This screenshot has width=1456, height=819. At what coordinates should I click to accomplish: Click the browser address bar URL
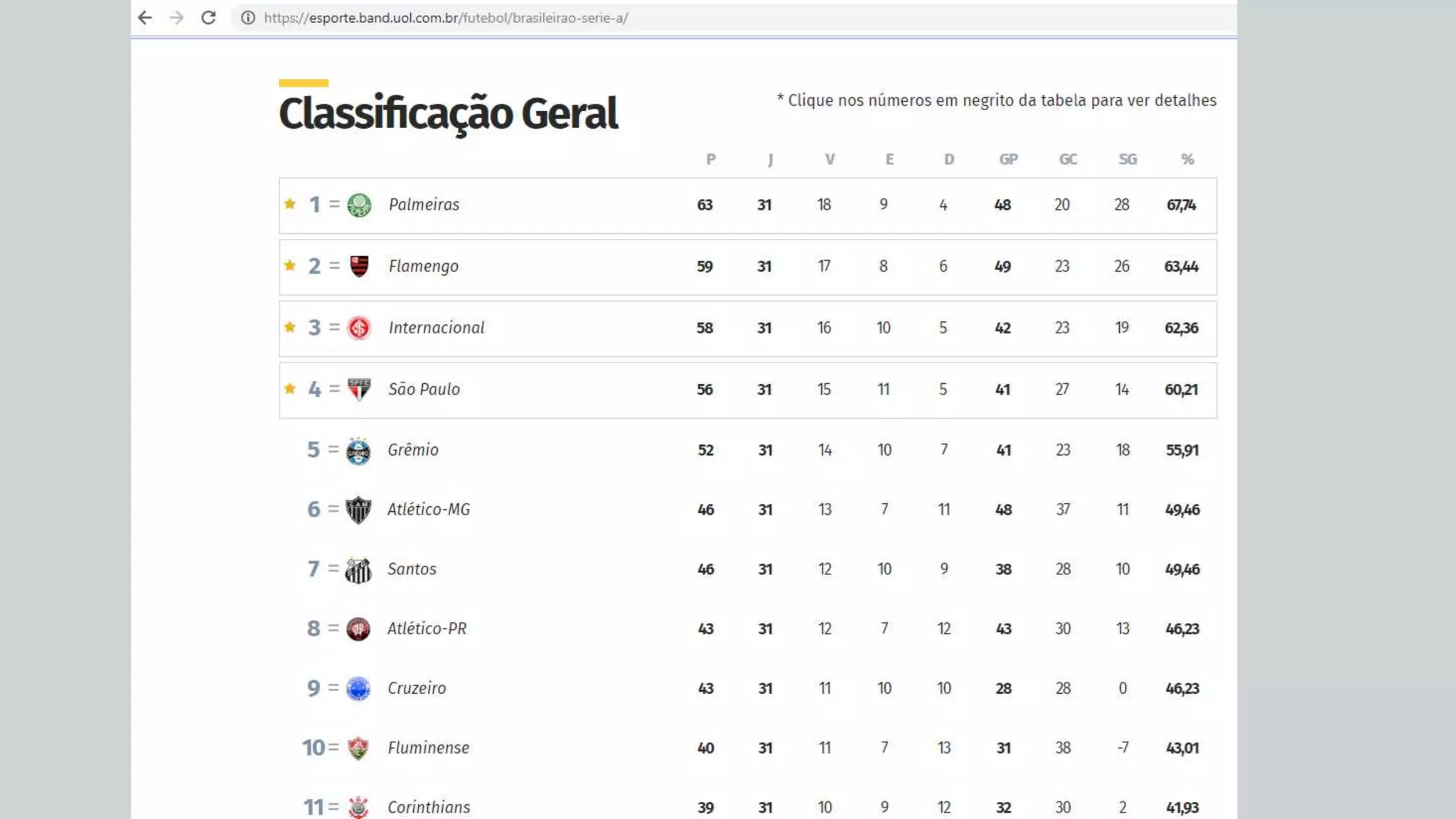446,18
